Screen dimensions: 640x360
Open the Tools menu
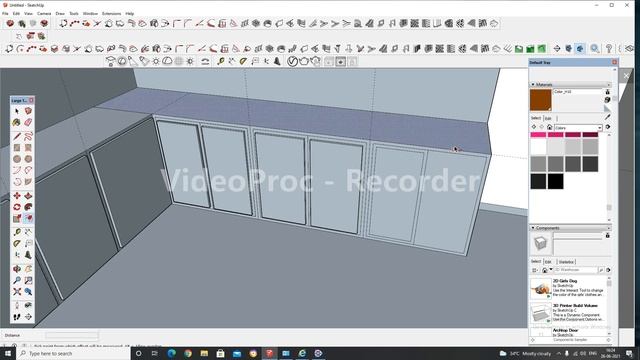(74, 13)
